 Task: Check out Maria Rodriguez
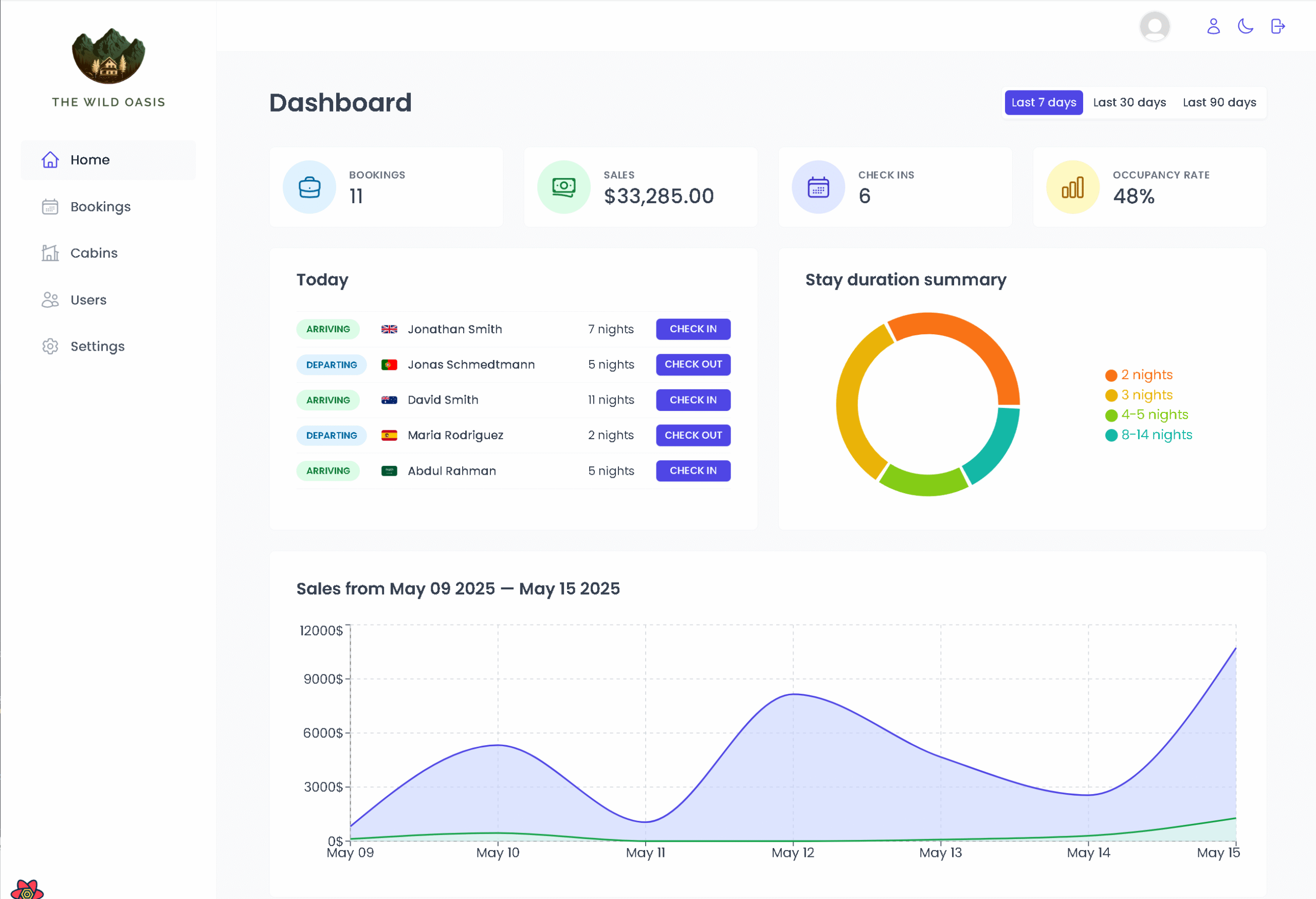click(x=693, y=435)
